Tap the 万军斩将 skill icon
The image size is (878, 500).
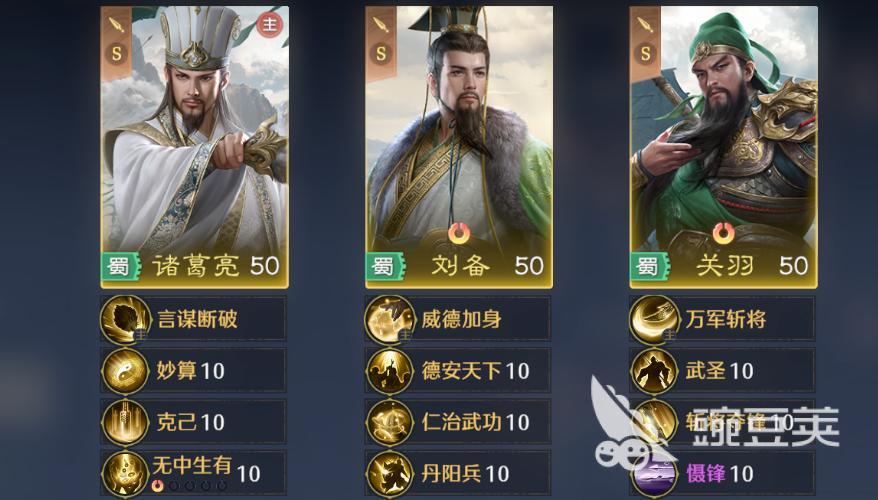point(654,320)
